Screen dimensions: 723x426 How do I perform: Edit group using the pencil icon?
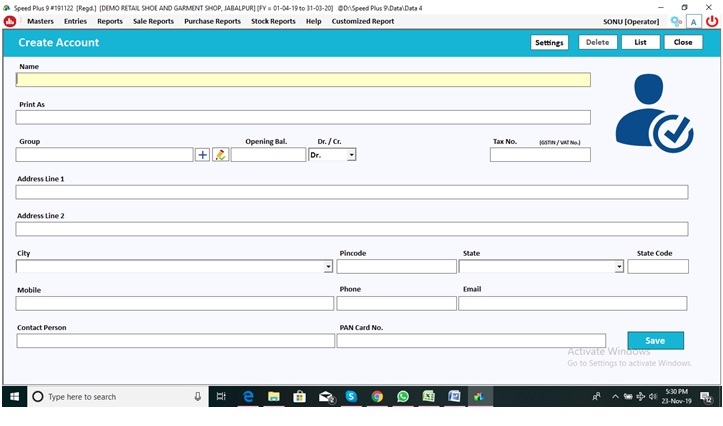point(220,155)
